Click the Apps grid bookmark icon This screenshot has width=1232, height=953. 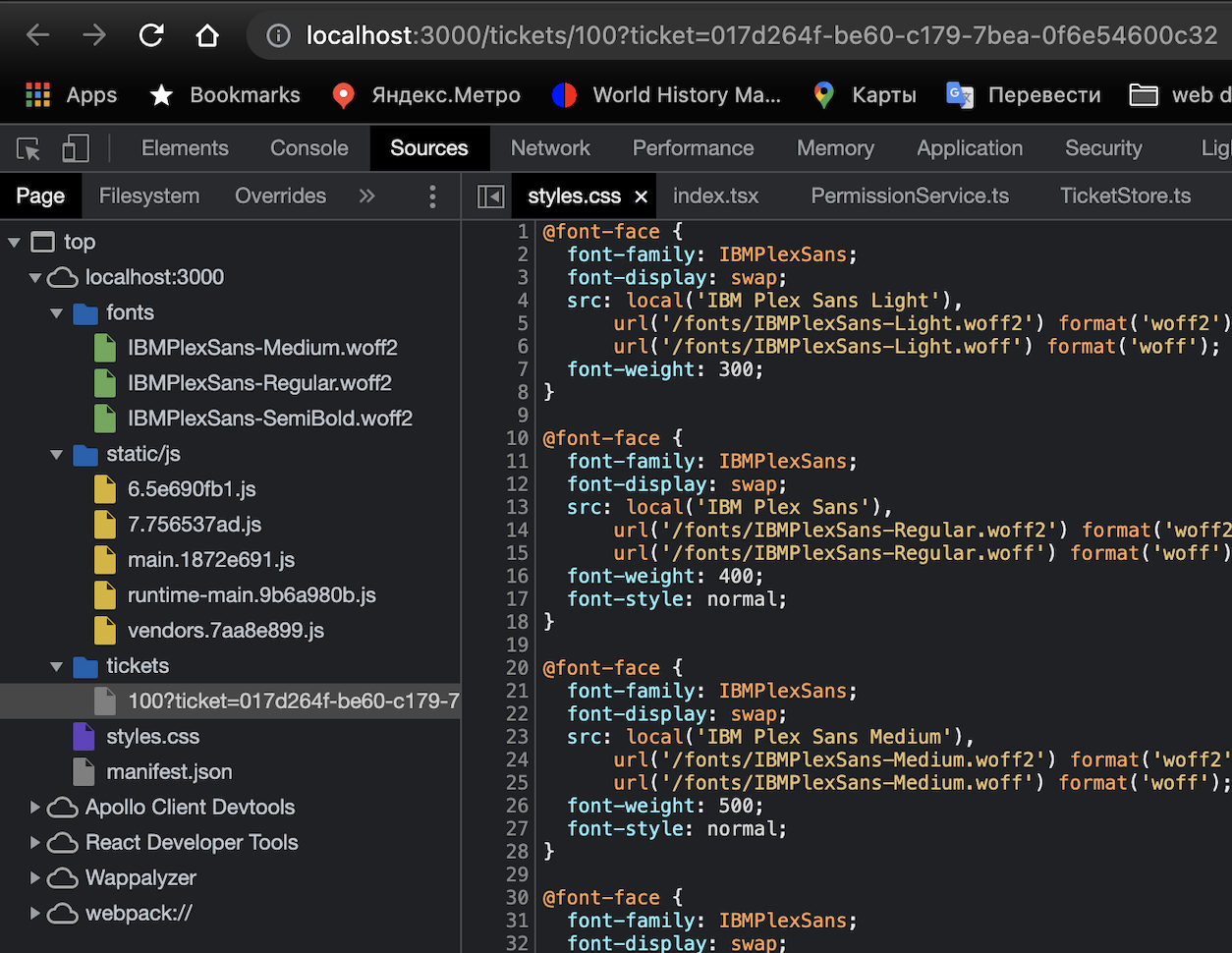[38, 95]
